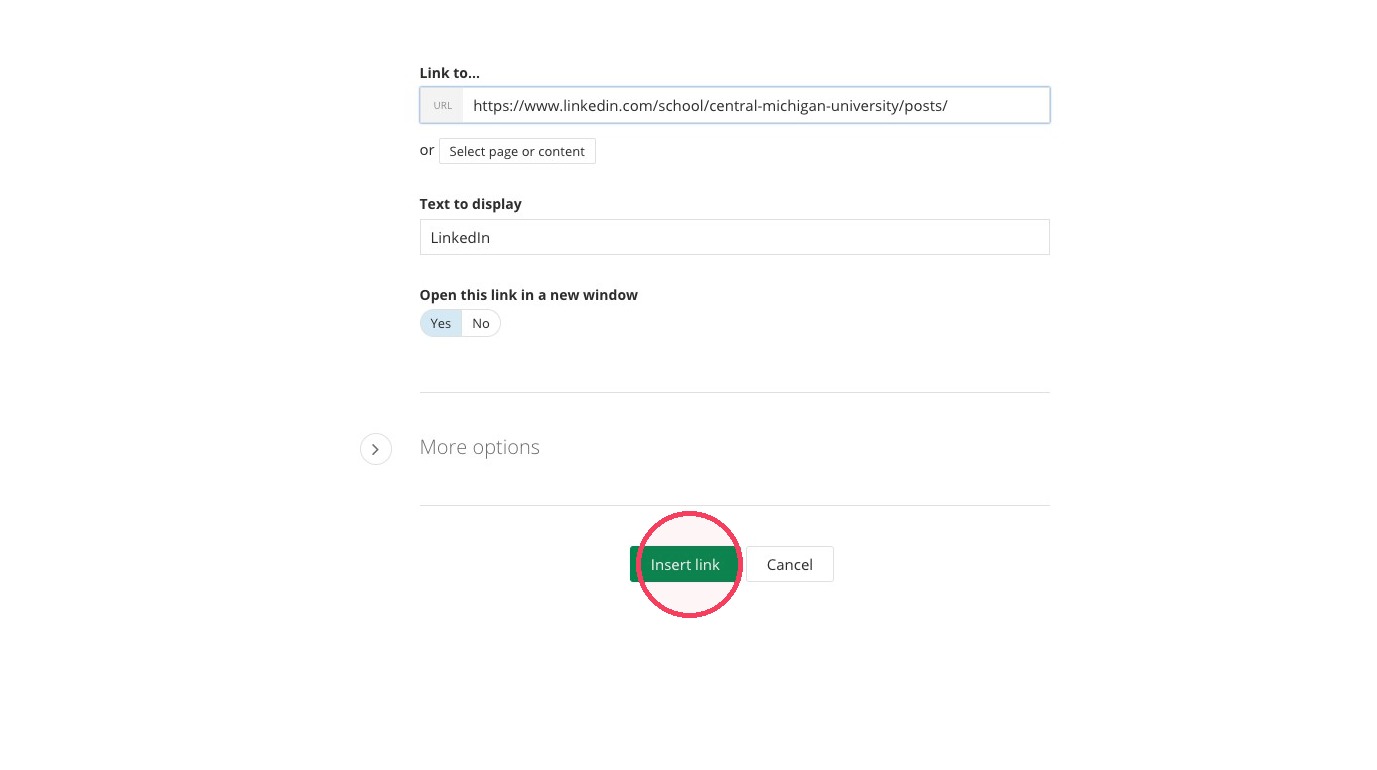1377x770 pixels.
Task: Click the divider line above More options
Action: 735,392
